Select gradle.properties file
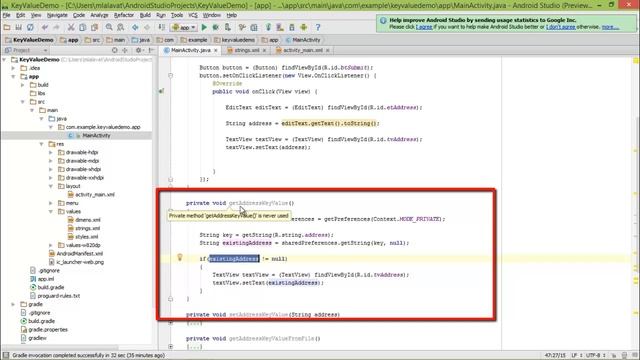The image size is (640, 360). click(48, 329)
